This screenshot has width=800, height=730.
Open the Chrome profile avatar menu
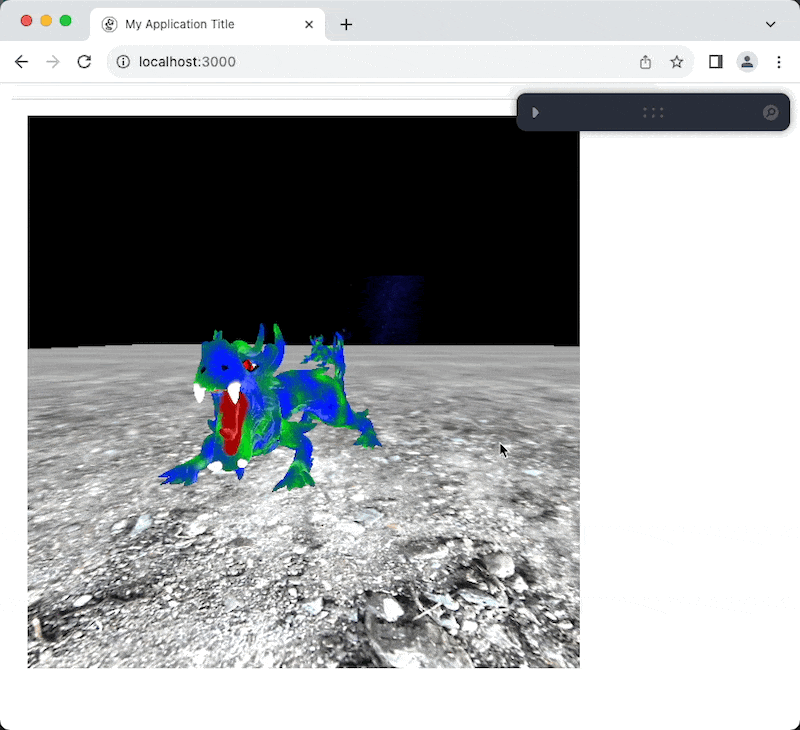pyautogui.click(x=747, y=62)
